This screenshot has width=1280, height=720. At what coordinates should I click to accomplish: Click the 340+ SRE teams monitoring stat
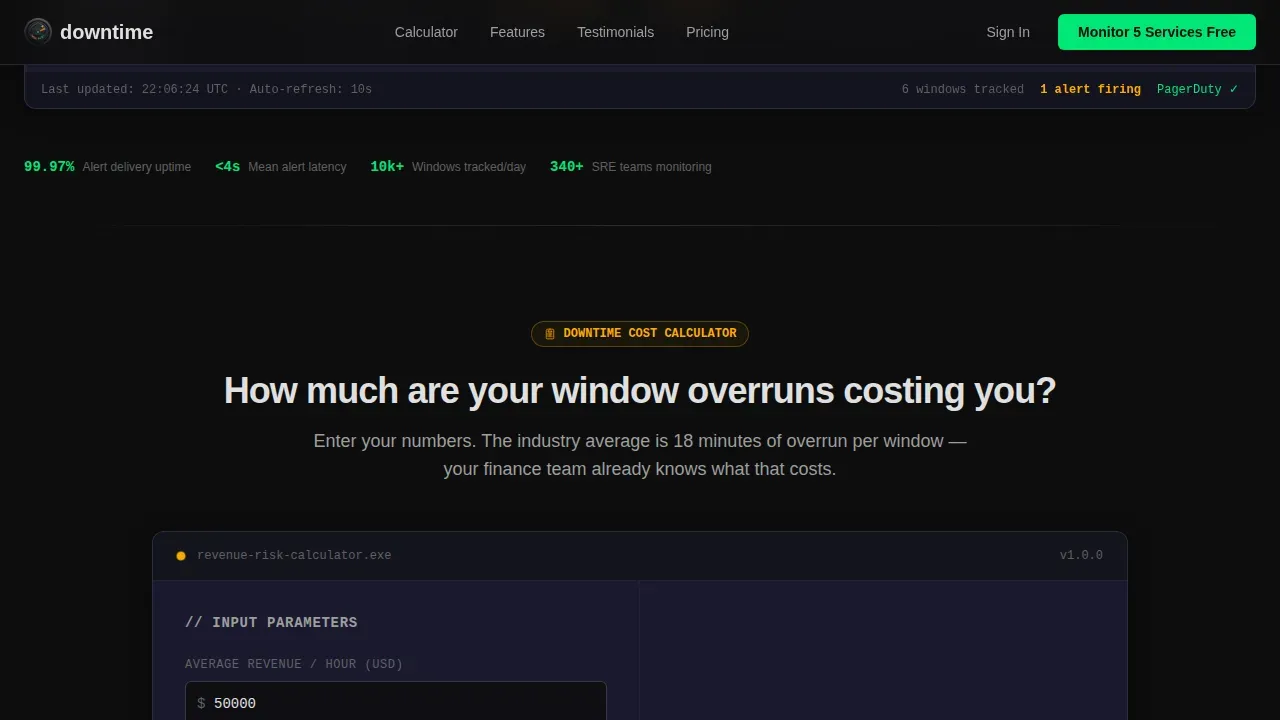[x=631, y=167]
